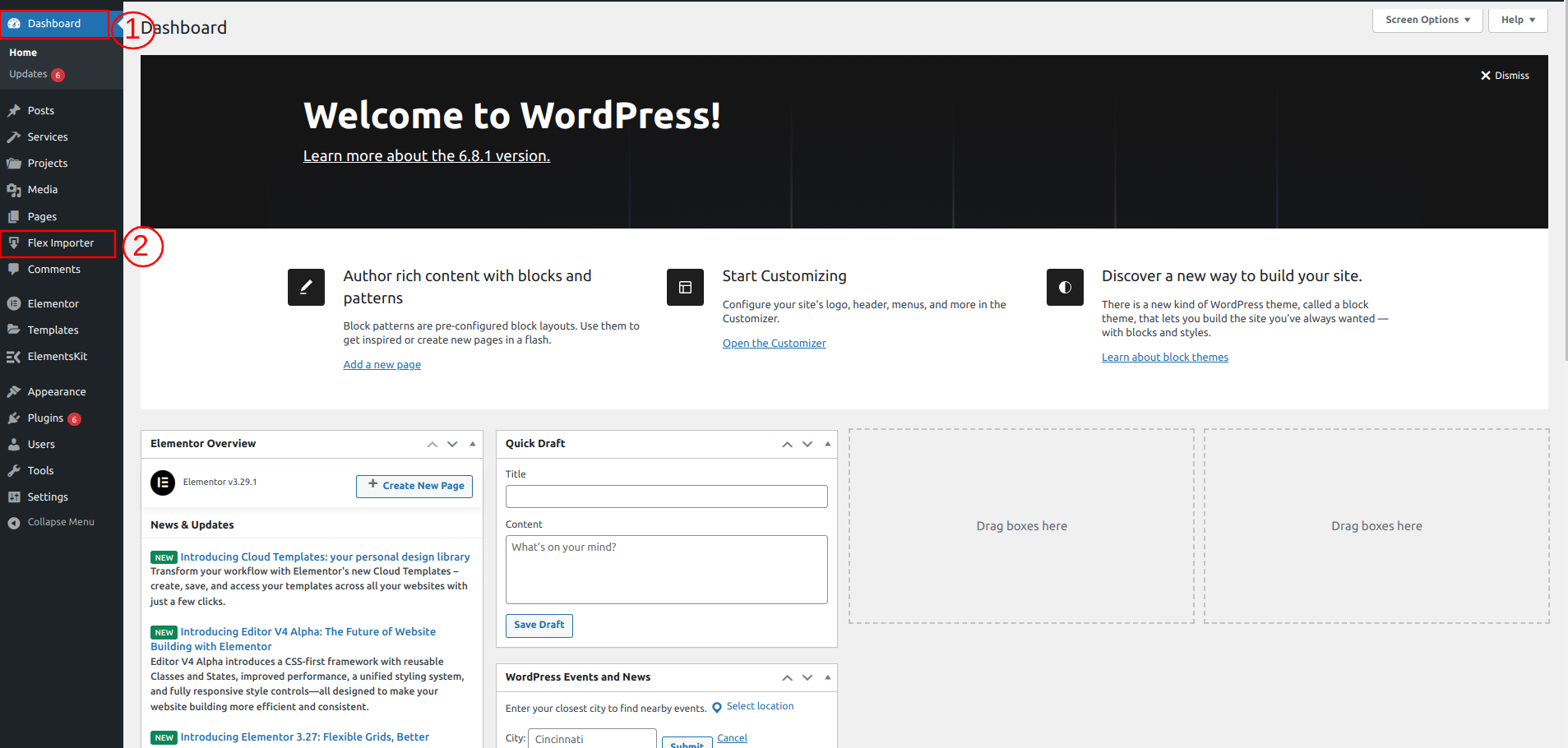Open the Customizer link
Viewport: 1568px width, 748px height.
coord(774,344)
